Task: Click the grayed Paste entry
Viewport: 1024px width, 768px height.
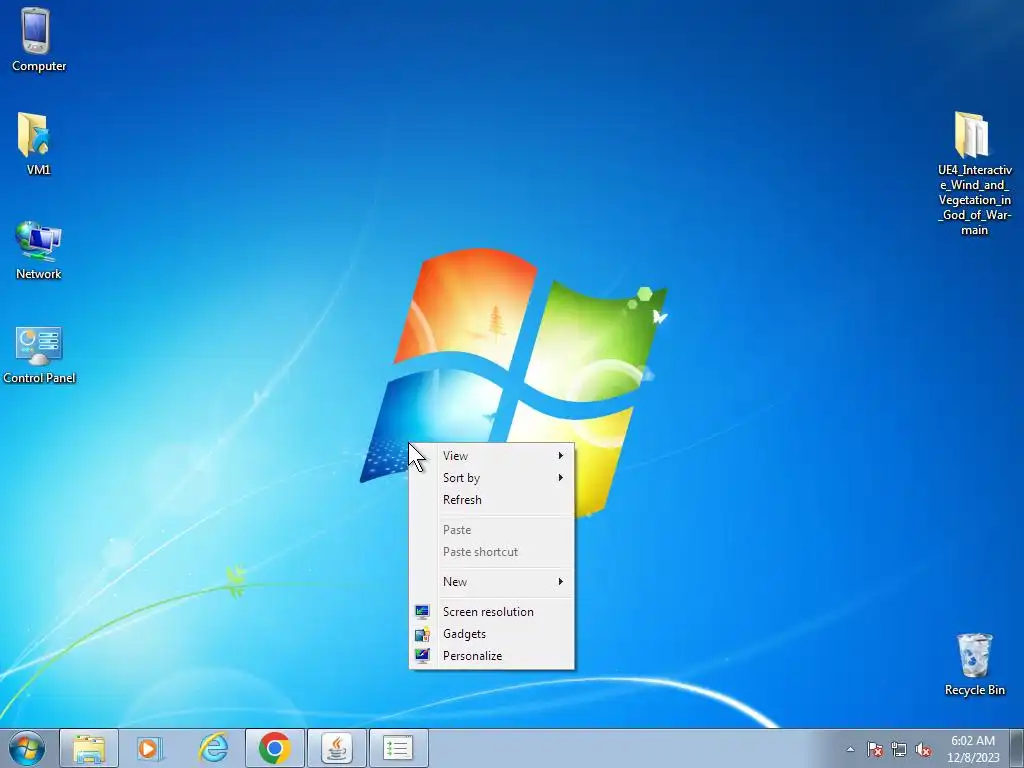Action: [492, 530]
